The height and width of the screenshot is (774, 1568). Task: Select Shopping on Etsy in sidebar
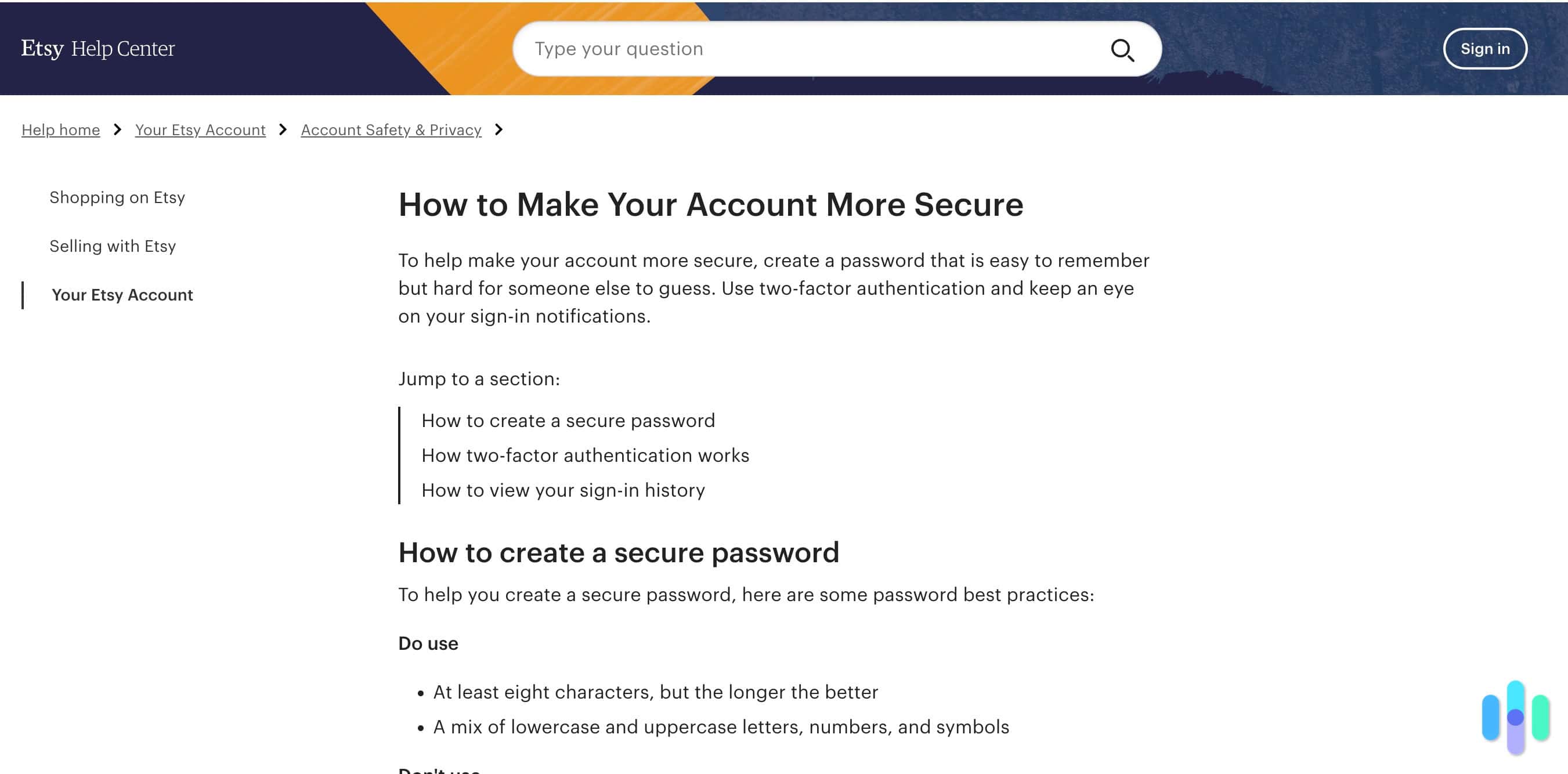pos(117,197)
